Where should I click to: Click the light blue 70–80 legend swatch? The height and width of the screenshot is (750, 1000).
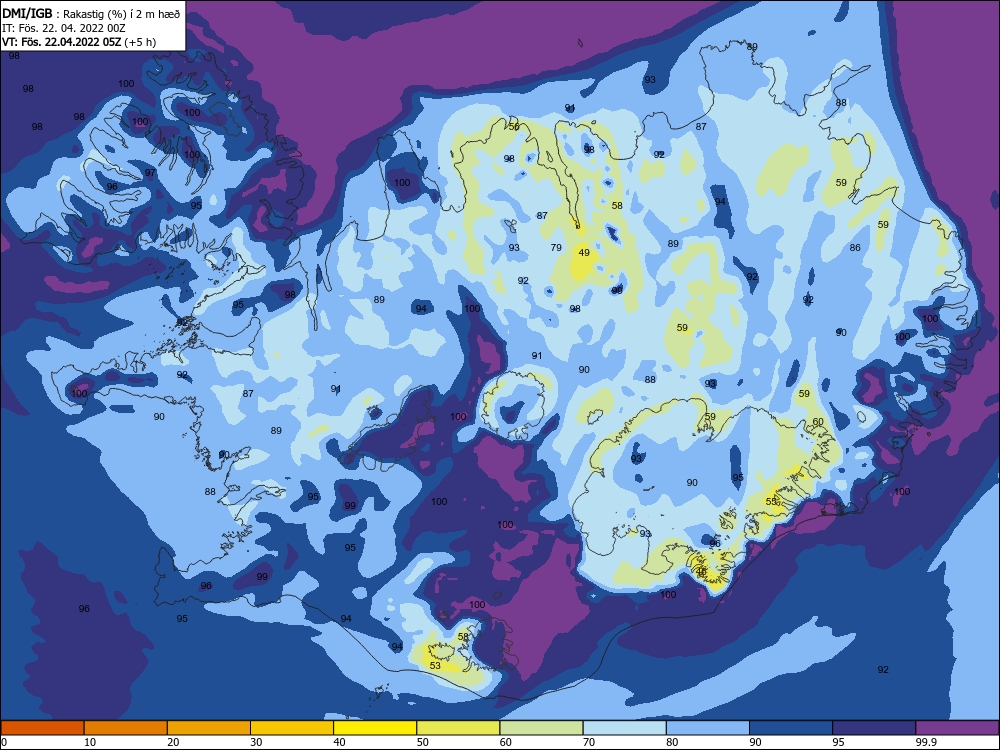(x=625, y=728)
